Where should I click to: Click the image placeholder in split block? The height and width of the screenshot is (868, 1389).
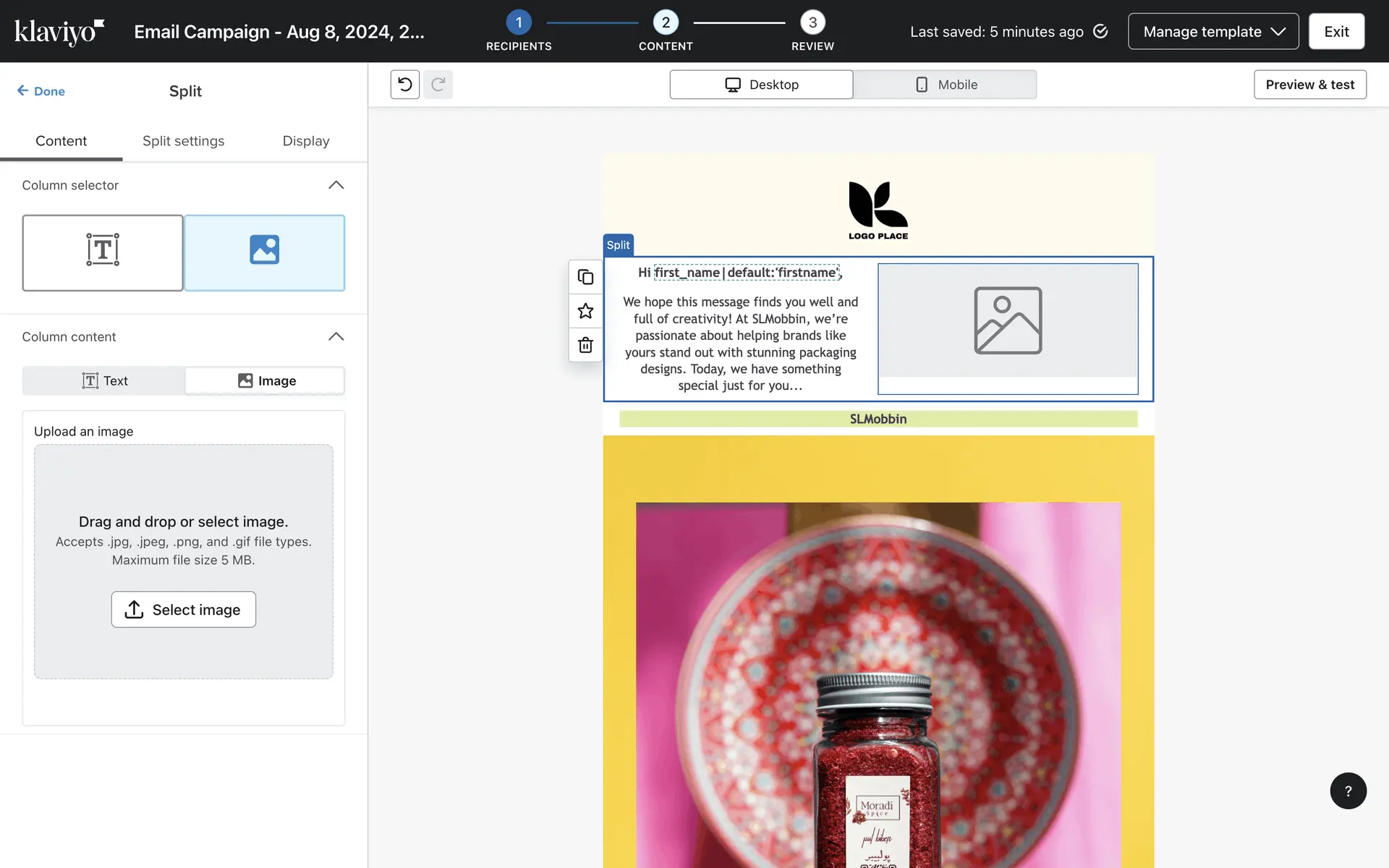coord(1007,320)
